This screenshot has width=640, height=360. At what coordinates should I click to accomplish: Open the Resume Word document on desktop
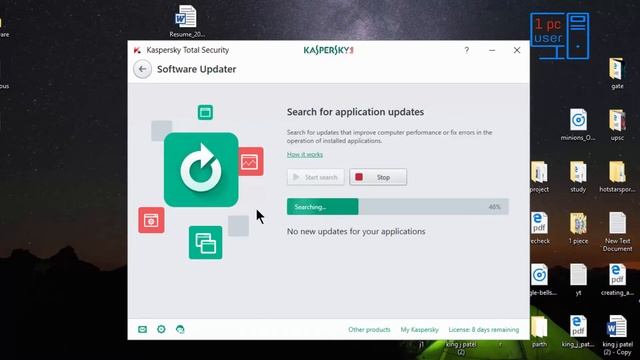pos(187,21)
